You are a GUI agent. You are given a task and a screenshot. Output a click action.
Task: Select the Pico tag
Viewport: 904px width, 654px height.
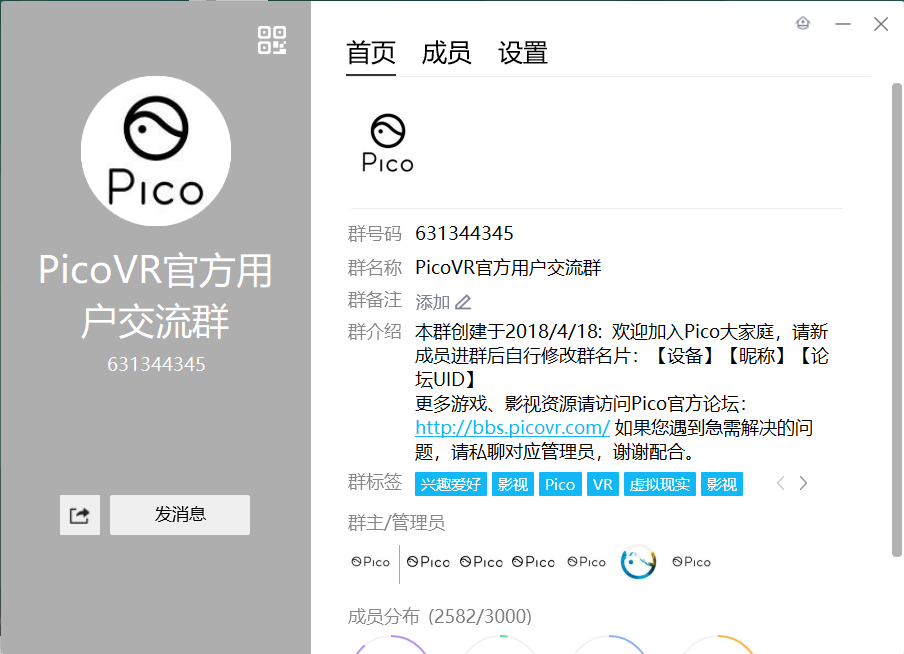point(560,484)
